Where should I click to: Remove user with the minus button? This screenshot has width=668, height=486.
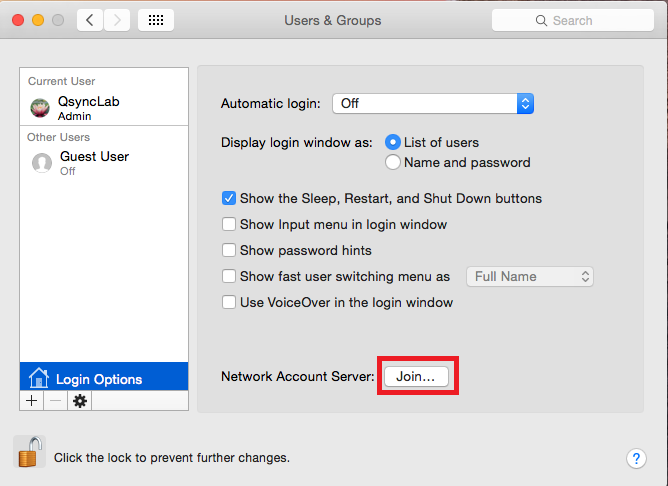coord(55,401)
